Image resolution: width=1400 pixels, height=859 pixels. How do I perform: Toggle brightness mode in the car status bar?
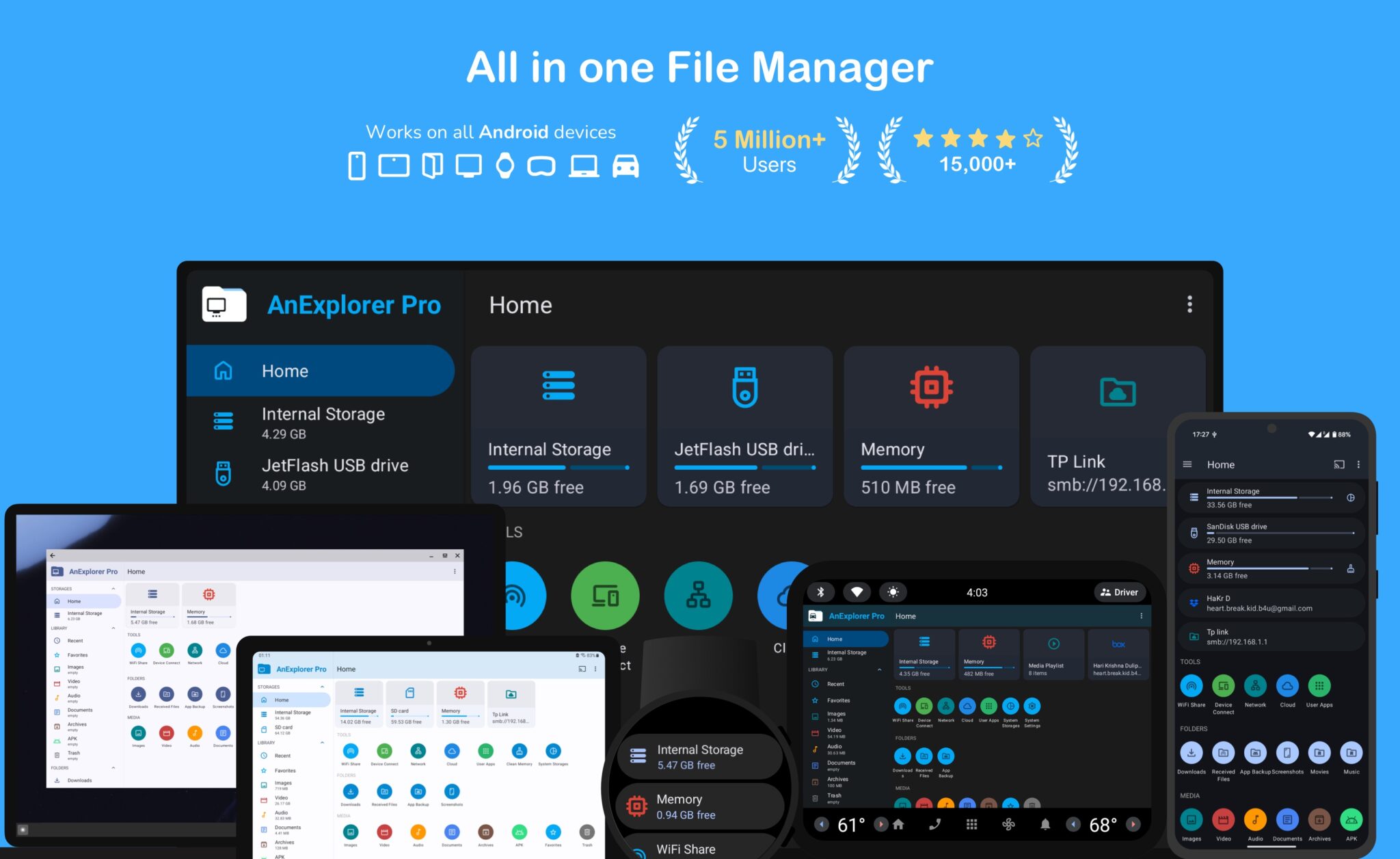(x=893, y=592)
